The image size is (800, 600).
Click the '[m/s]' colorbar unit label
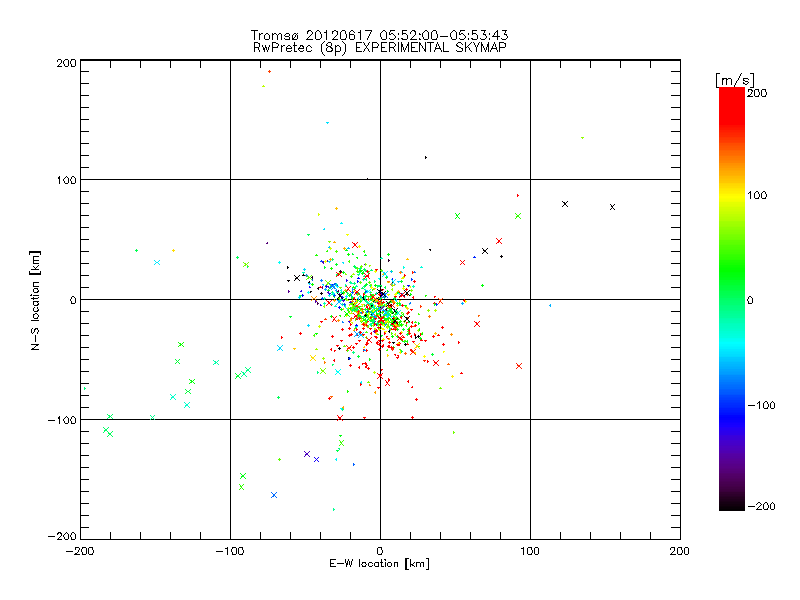click(735, 80)
